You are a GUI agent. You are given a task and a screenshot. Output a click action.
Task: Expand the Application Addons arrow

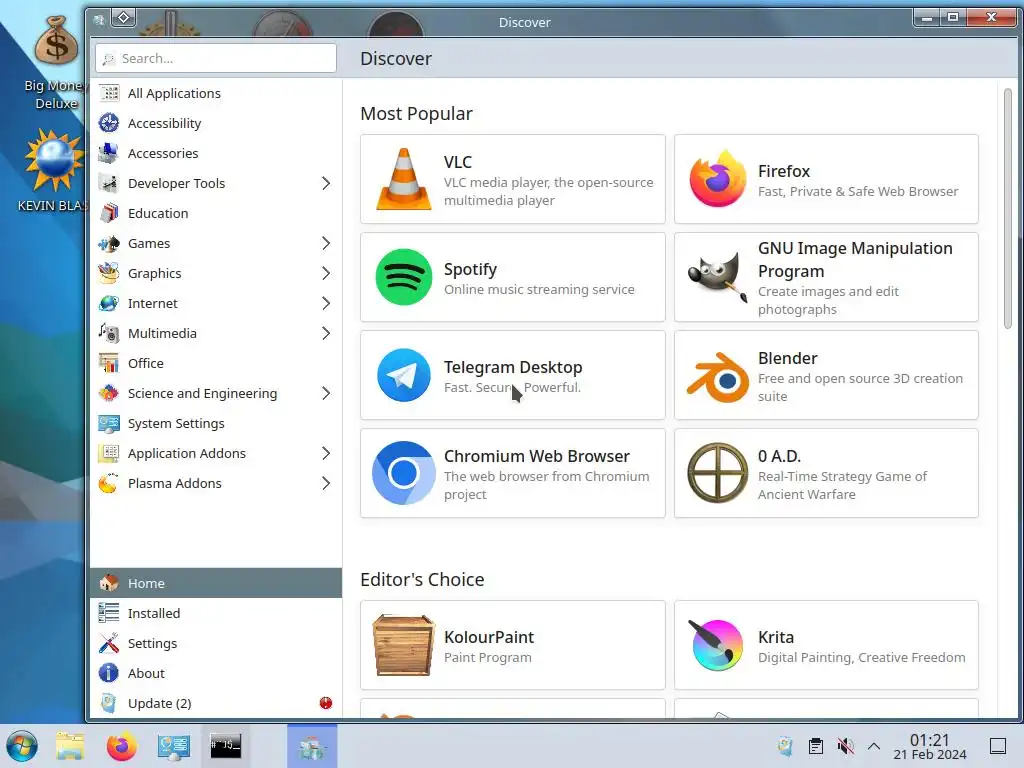click(326, 453)
